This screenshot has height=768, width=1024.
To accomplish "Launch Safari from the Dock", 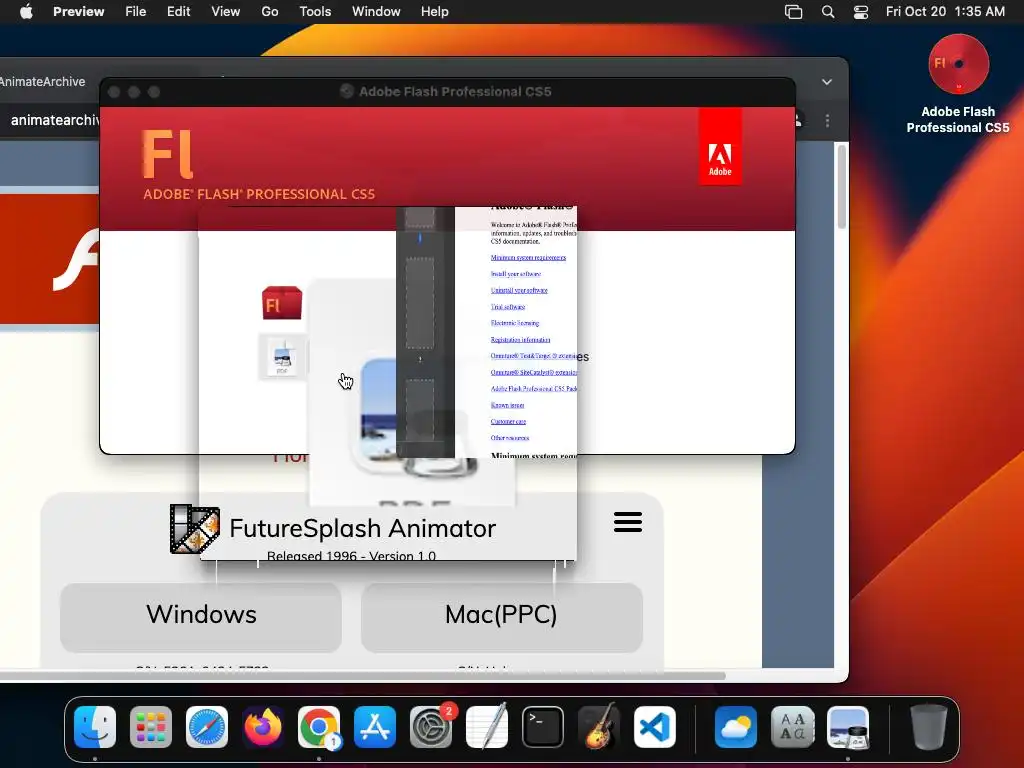I will coord(207,727).
